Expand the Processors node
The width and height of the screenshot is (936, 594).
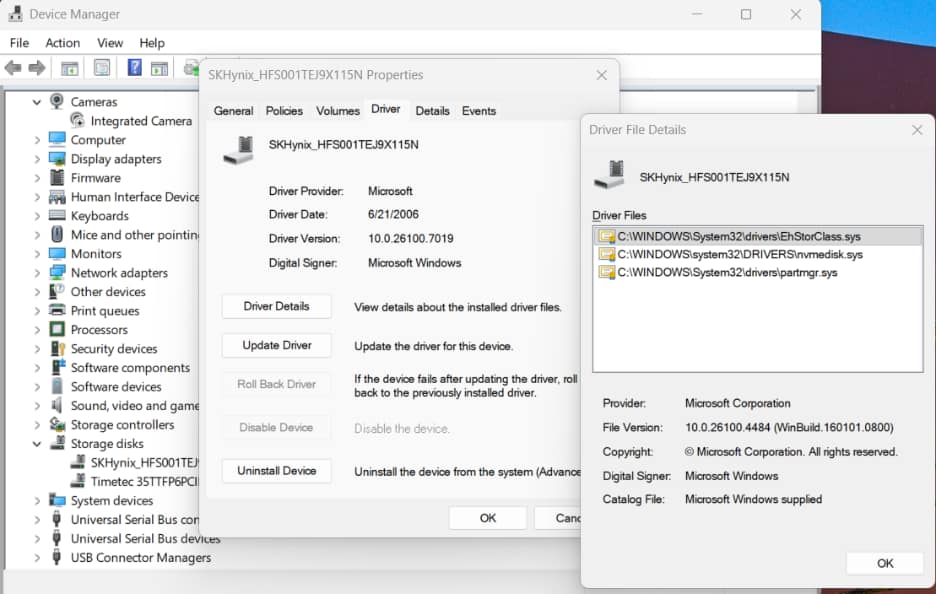pos(37,330)
